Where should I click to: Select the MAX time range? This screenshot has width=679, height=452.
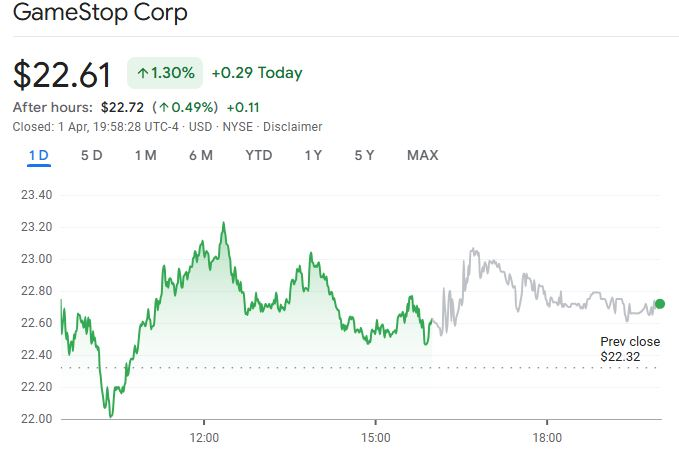pos(422,155)
